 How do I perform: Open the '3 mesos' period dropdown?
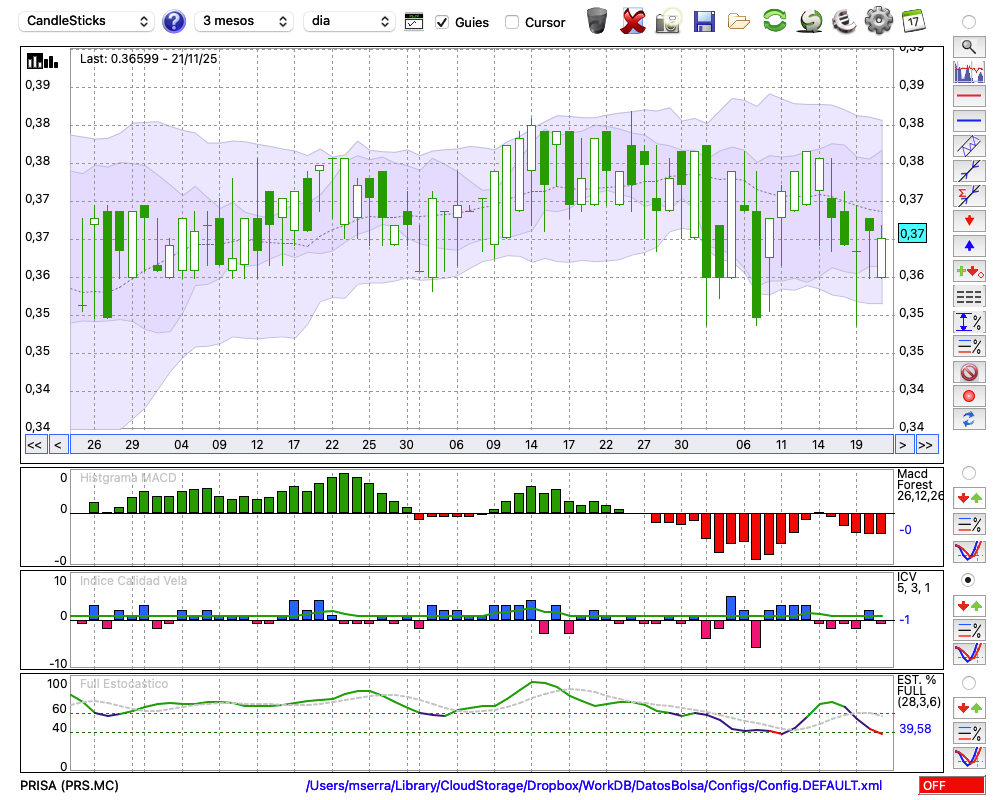(x=244, y=21)
